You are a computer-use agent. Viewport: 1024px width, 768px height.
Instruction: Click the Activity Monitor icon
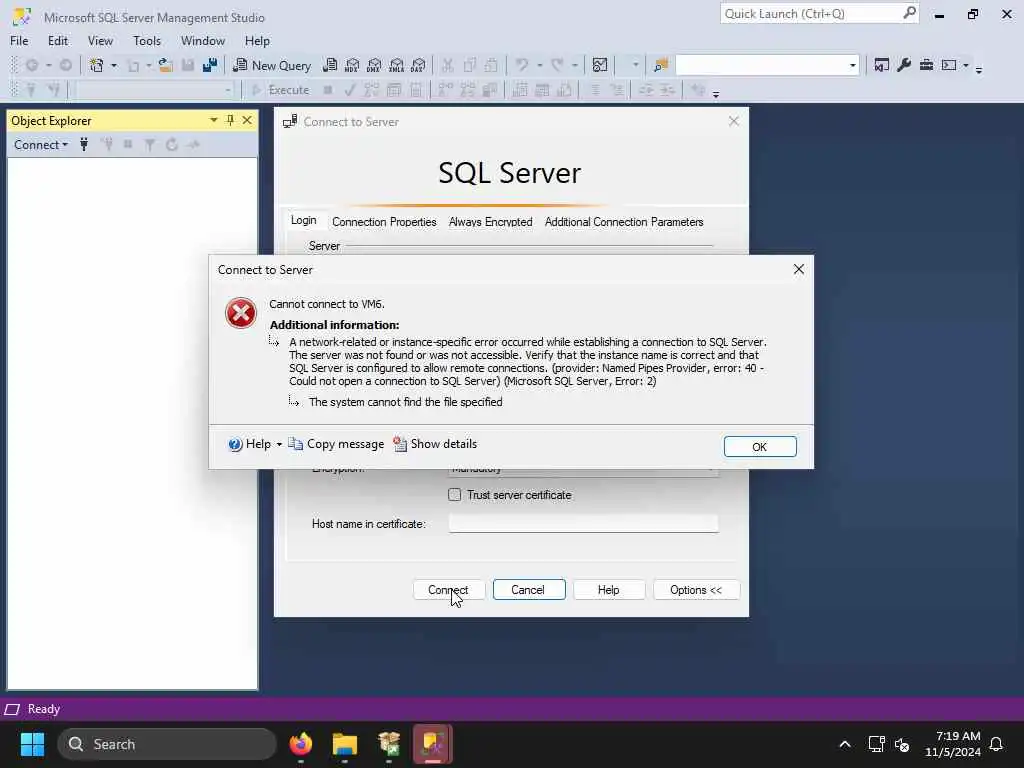[x=600, y=65]
